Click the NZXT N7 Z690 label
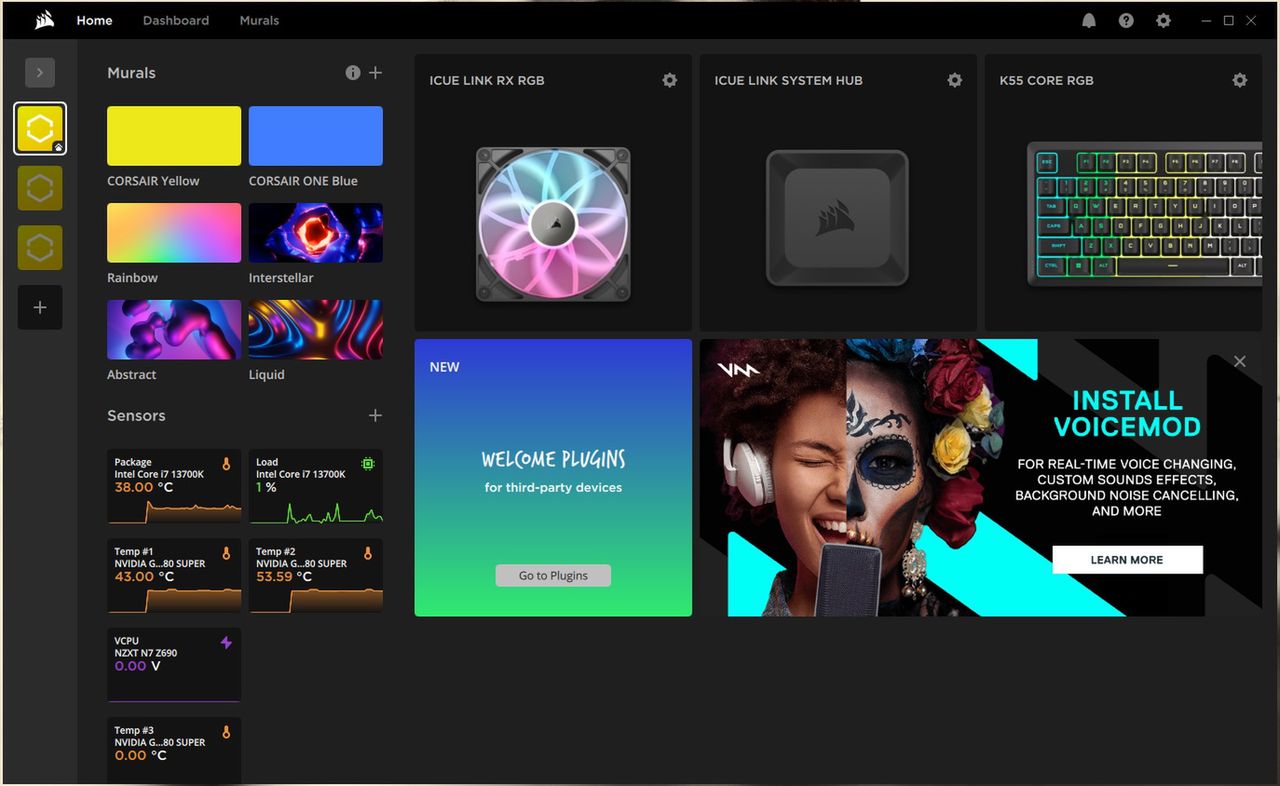The image size is (1280, 786). (x=146, y=653)
